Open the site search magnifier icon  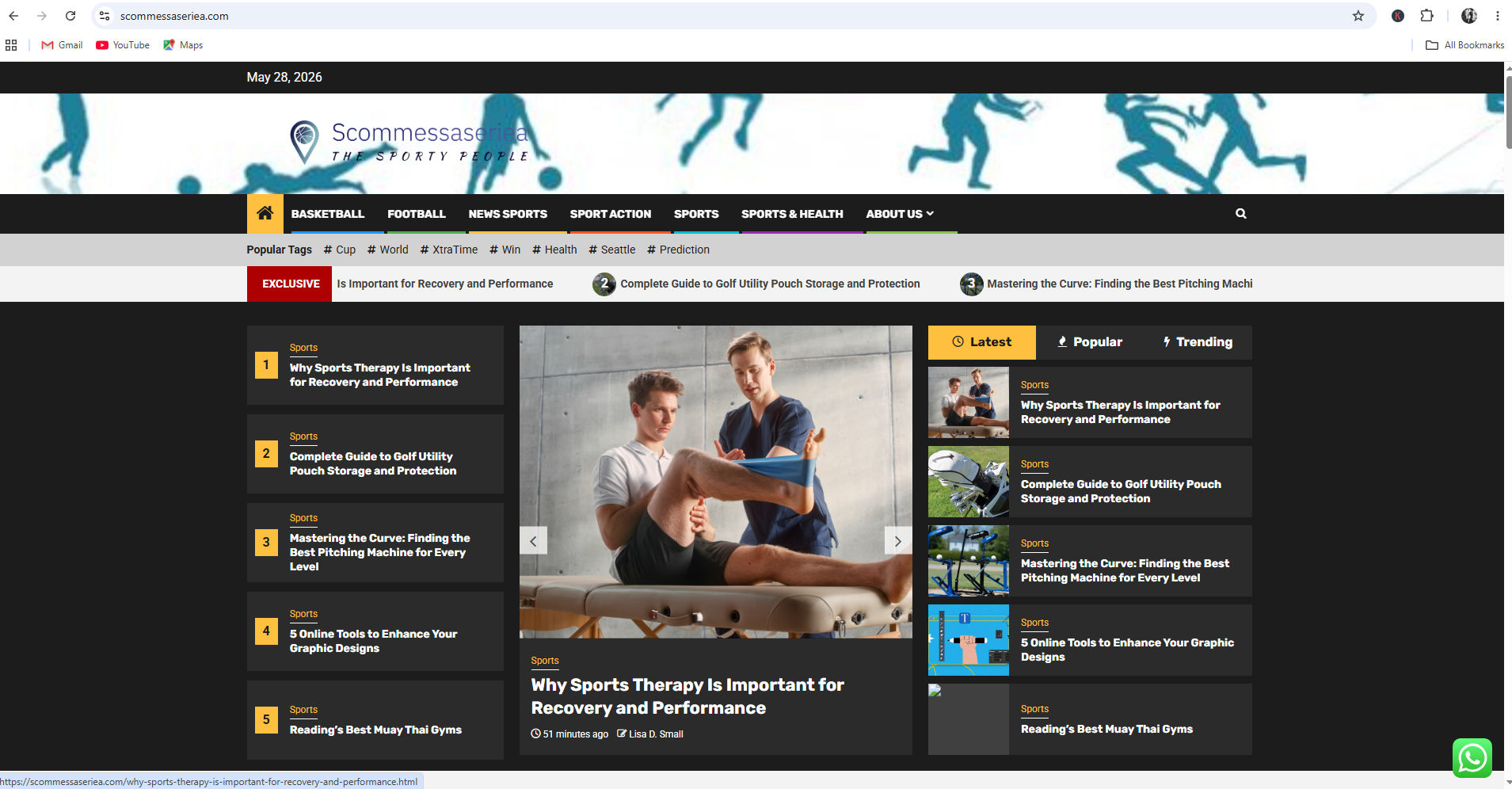(1240, 213)
